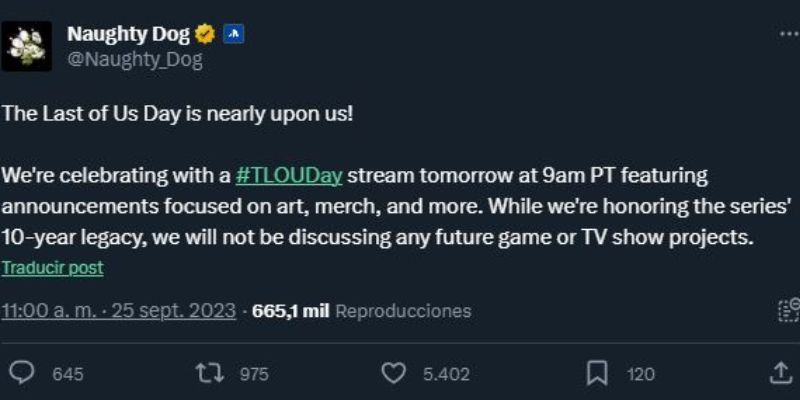Open the @Naughty_Dog handle link
Screen dimensions: 800x400
134,60
